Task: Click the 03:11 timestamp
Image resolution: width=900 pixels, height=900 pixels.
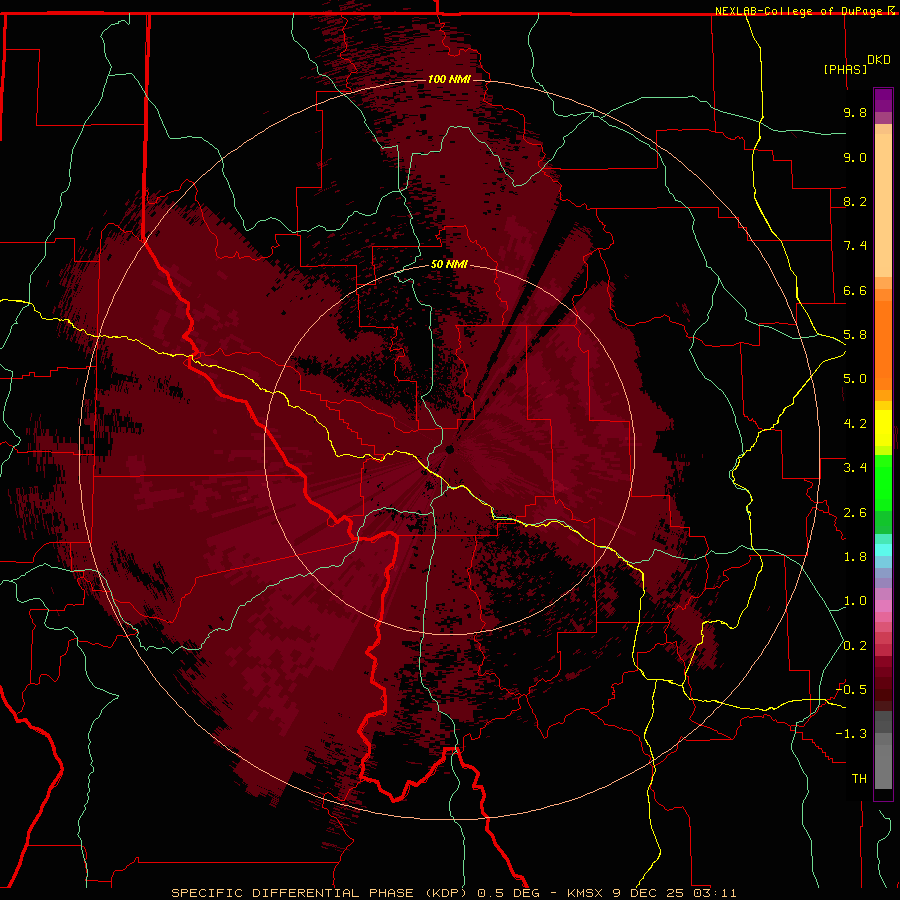Action: [x=715, y=893]
